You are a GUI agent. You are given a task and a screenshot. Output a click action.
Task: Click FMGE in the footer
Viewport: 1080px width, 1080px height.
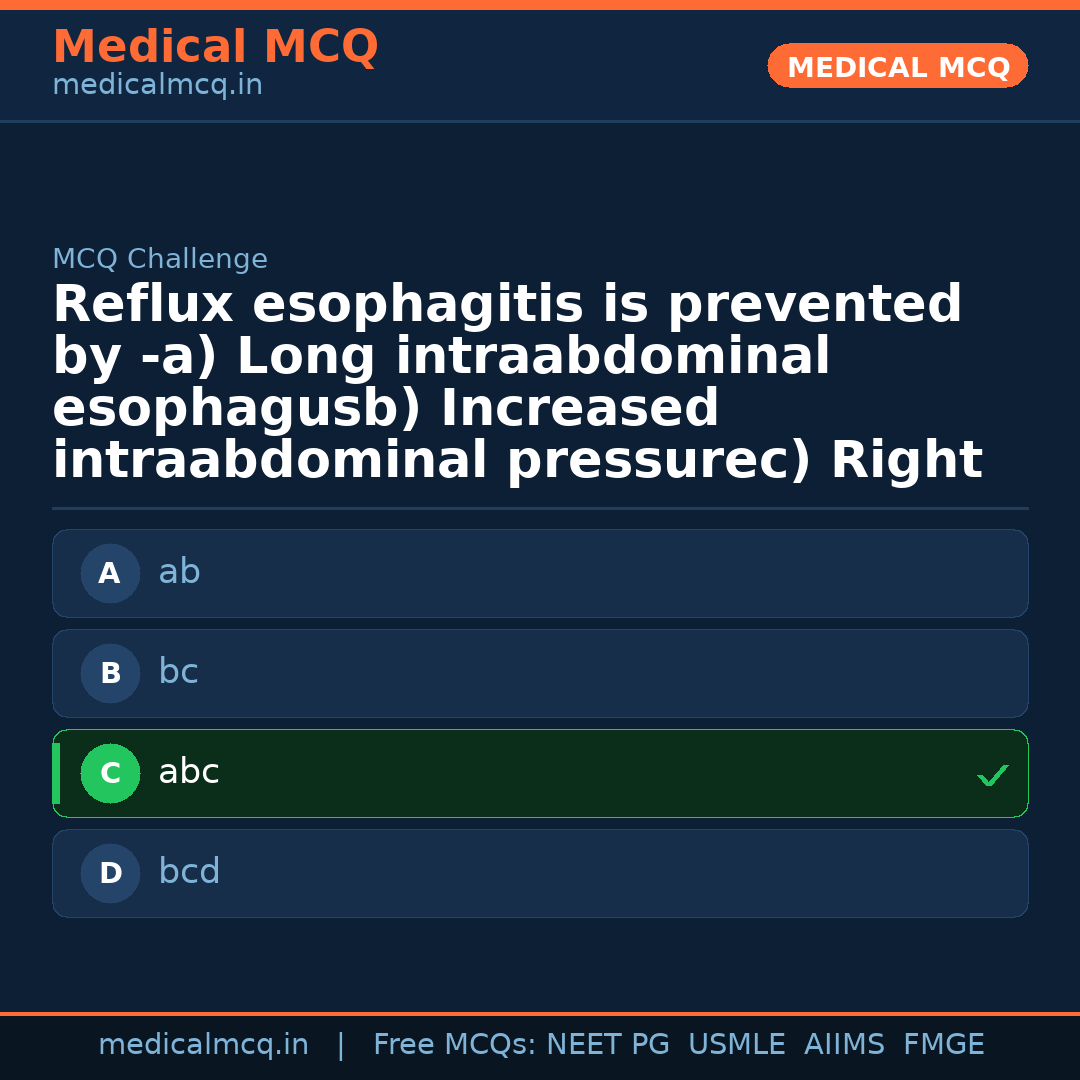943,1045
